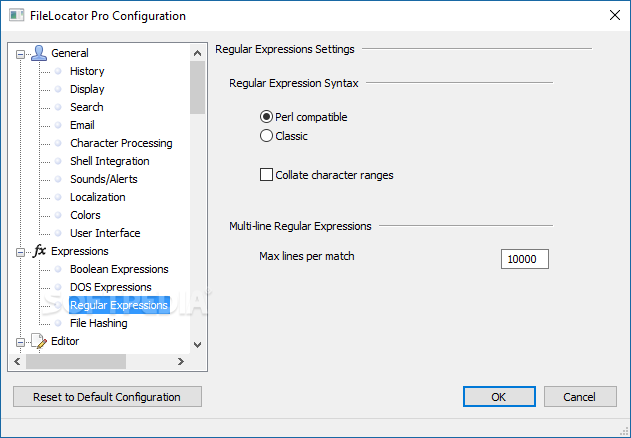Click the bullet icon beside DOS Expressions
The height and width of the screenshot is (438, 631).
[58, 287]
